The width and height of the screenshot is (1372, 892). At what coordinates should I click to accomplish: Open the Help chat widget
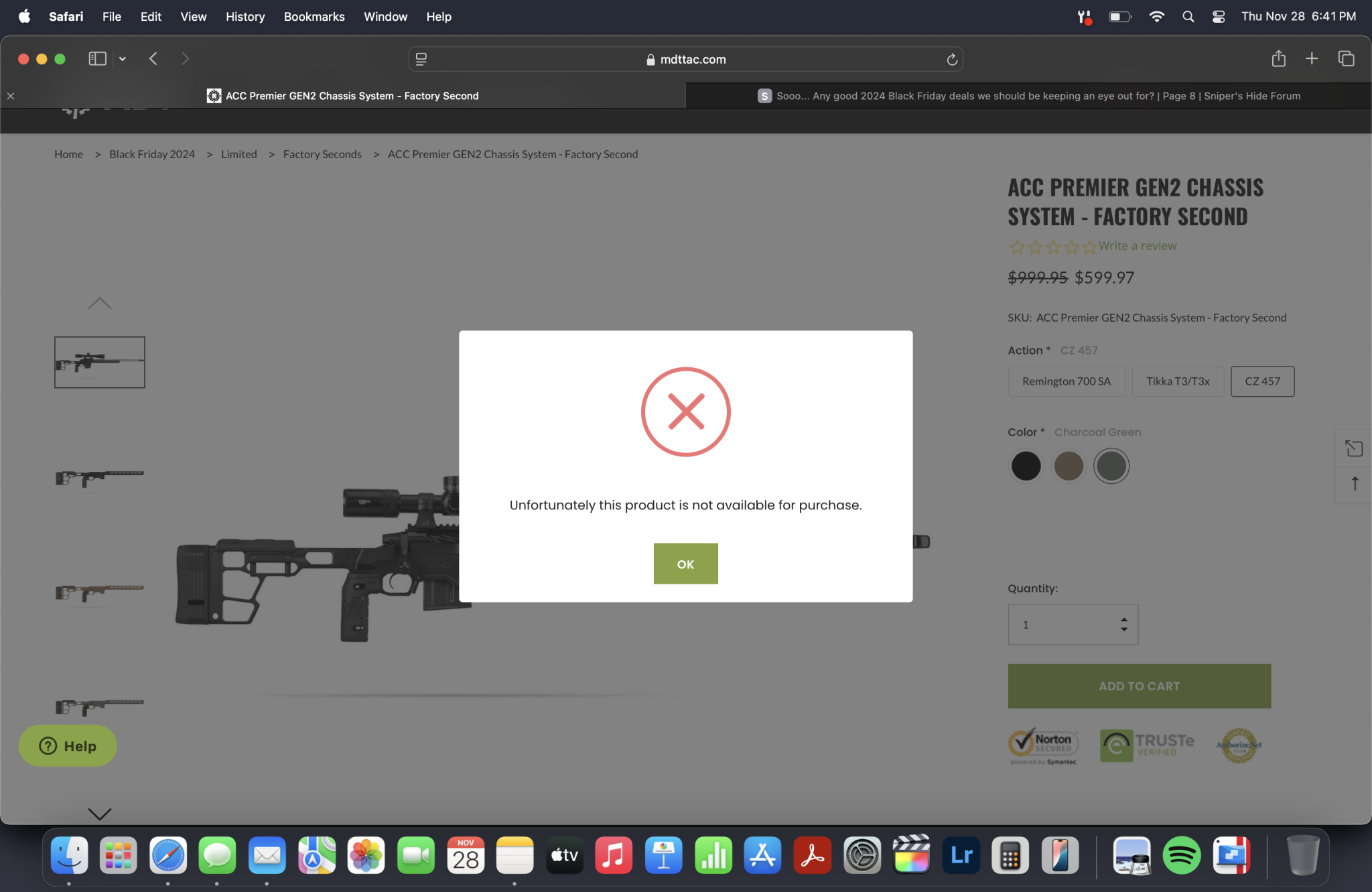point(68,746)
